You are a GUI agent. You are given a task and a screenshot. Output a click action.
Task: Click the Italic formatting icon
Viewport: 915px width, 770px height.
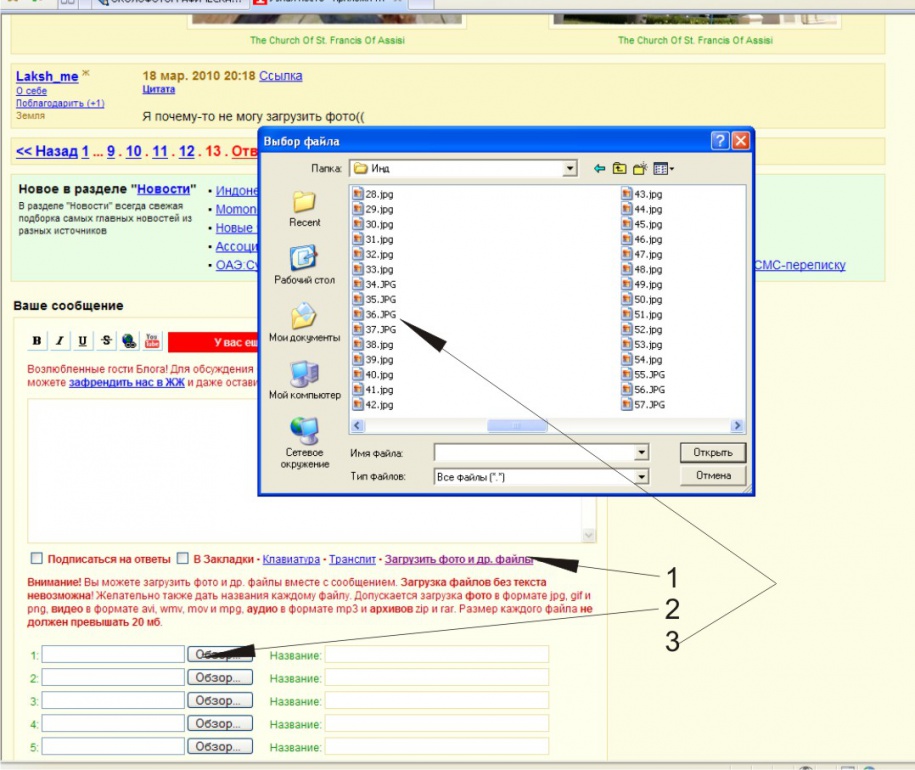pos(59,341)
